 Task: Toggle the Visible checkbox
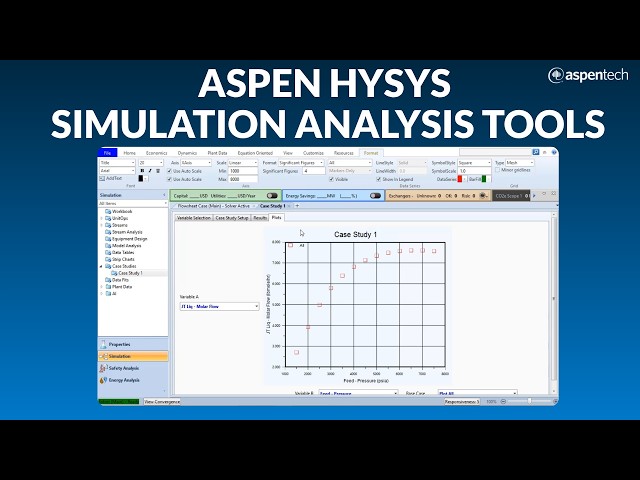pyautogui.click(x=331, y=179)
